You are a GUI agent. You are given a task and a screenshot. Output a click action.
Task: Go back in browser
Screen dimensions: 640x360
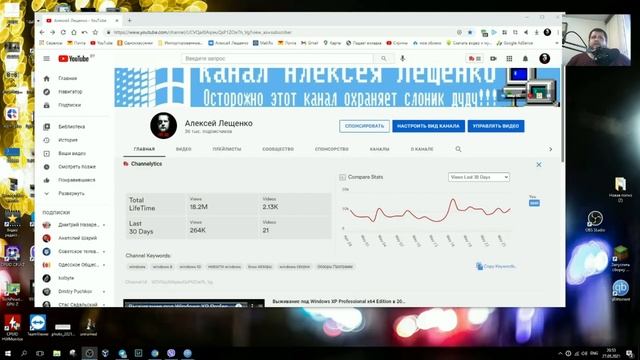(42, 32)
